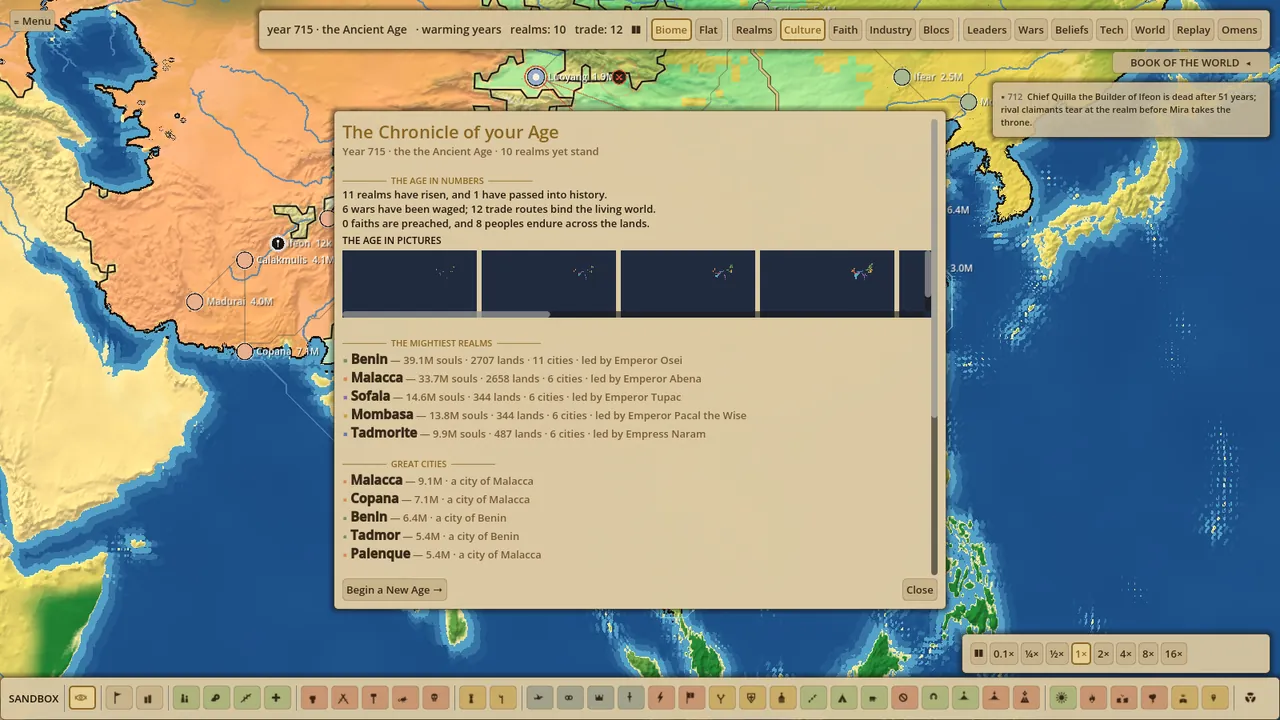Viewport: 1280px width, 720px height.
Task: Select the horseshoe arch tool icon
Action: pyautogui.click(x=934, y=698)
